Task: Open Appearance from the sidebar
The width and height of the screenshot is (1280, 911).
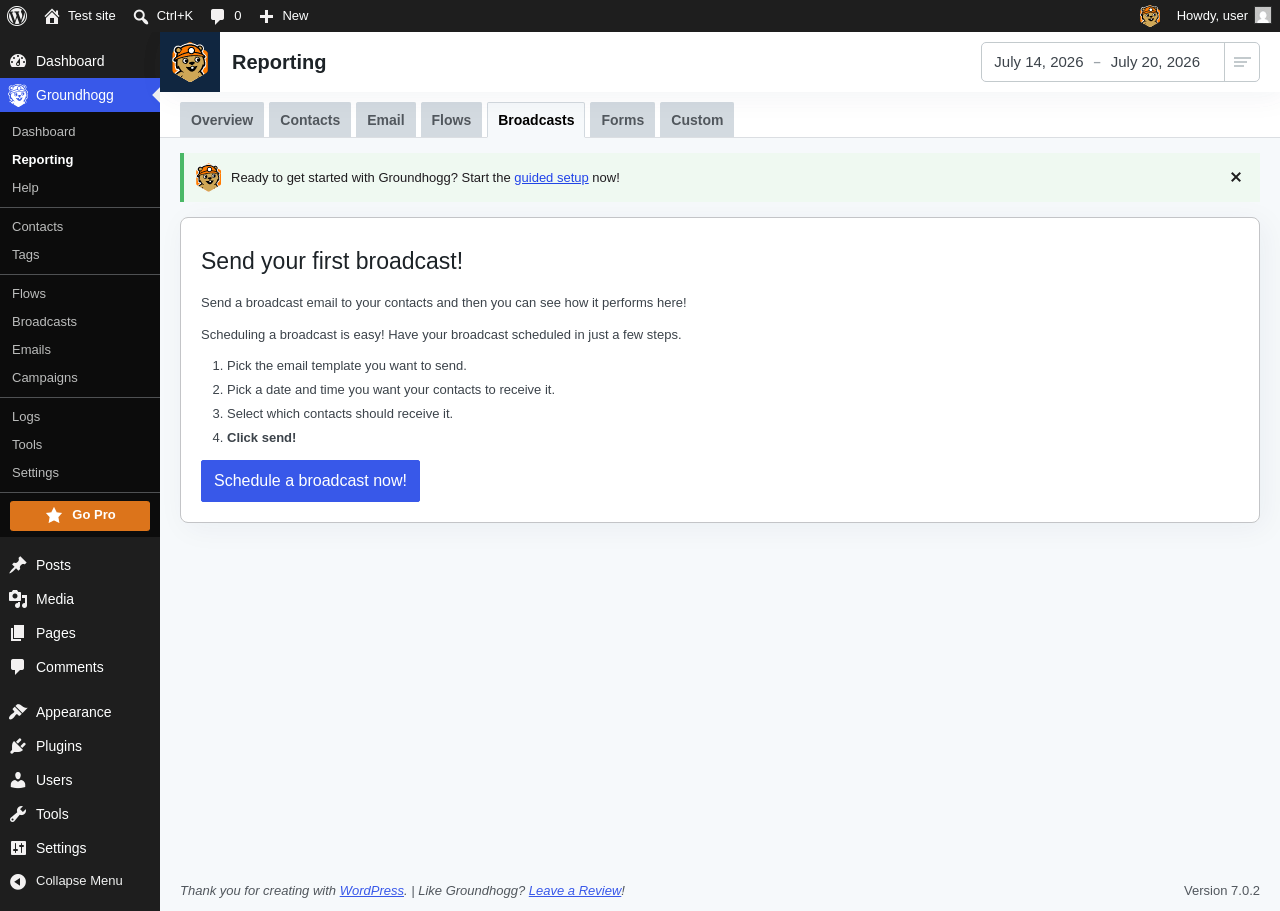Action: click(x=80, y=712)
